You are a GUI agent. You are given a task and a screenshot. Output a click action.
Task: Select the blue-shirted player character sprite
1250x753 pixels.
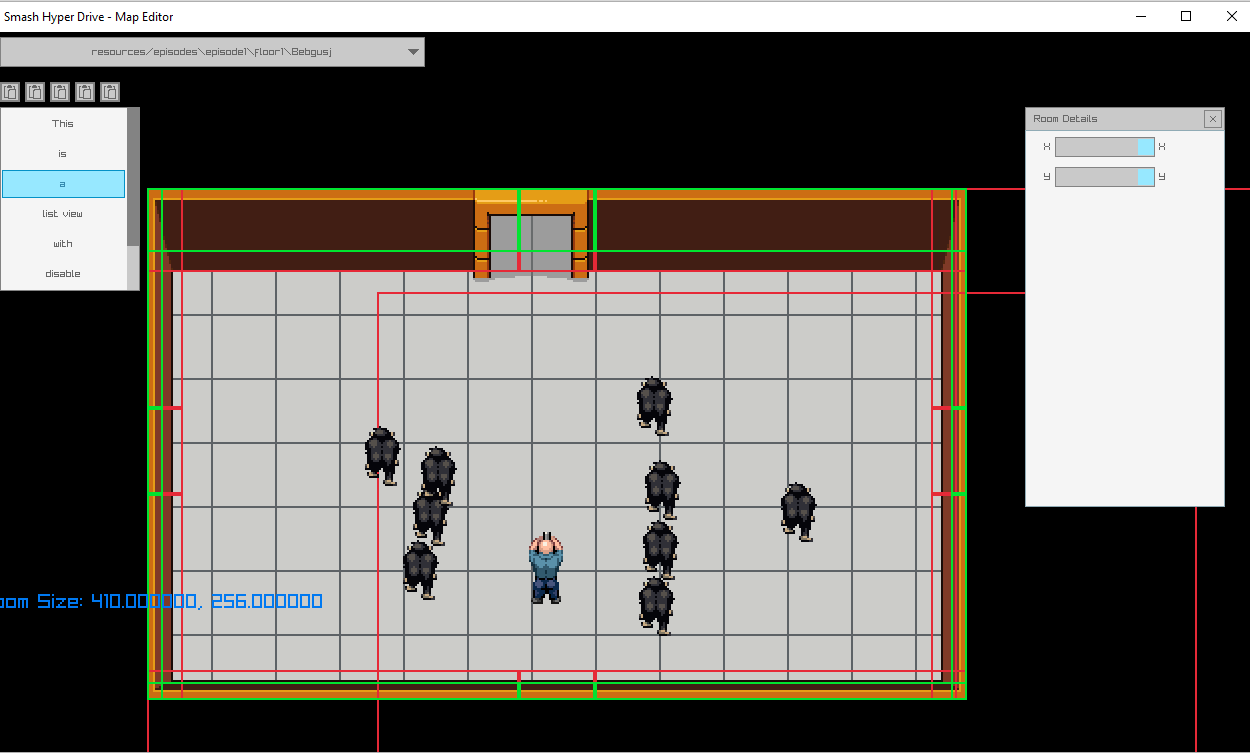click(546, 568)
